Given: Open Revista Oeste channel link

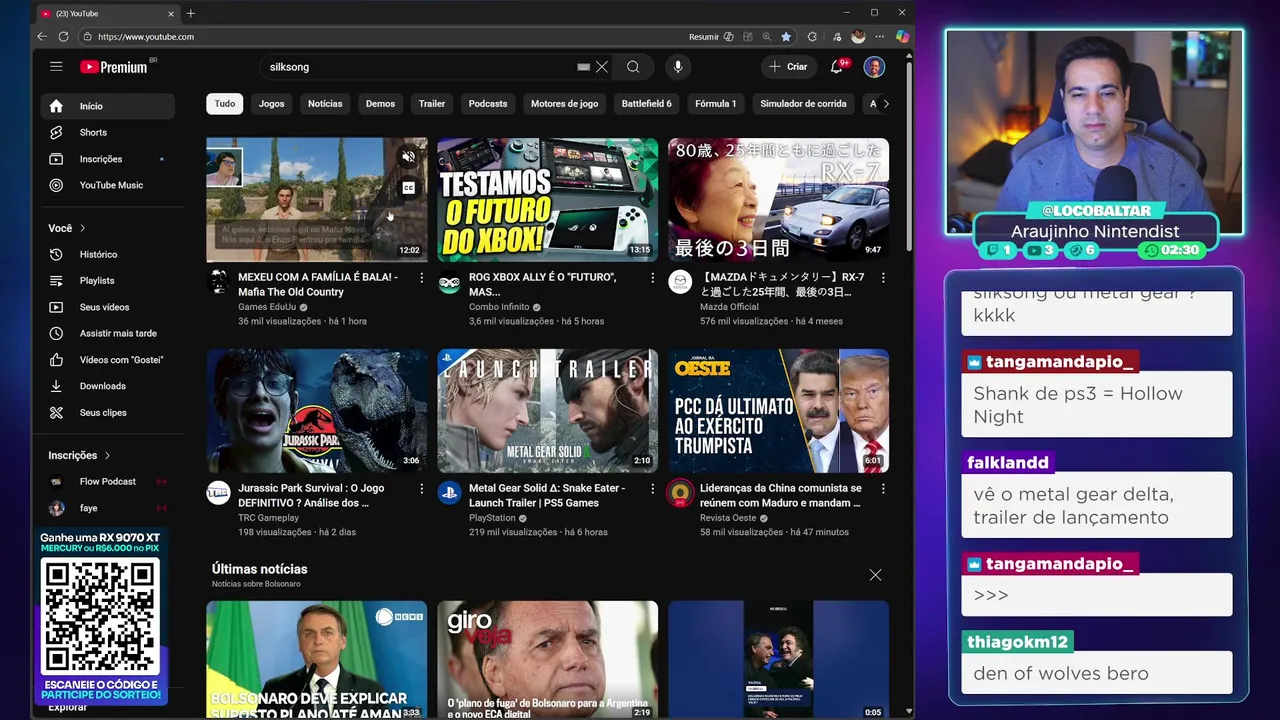Looking at the screenshot, I should point(728,518).
